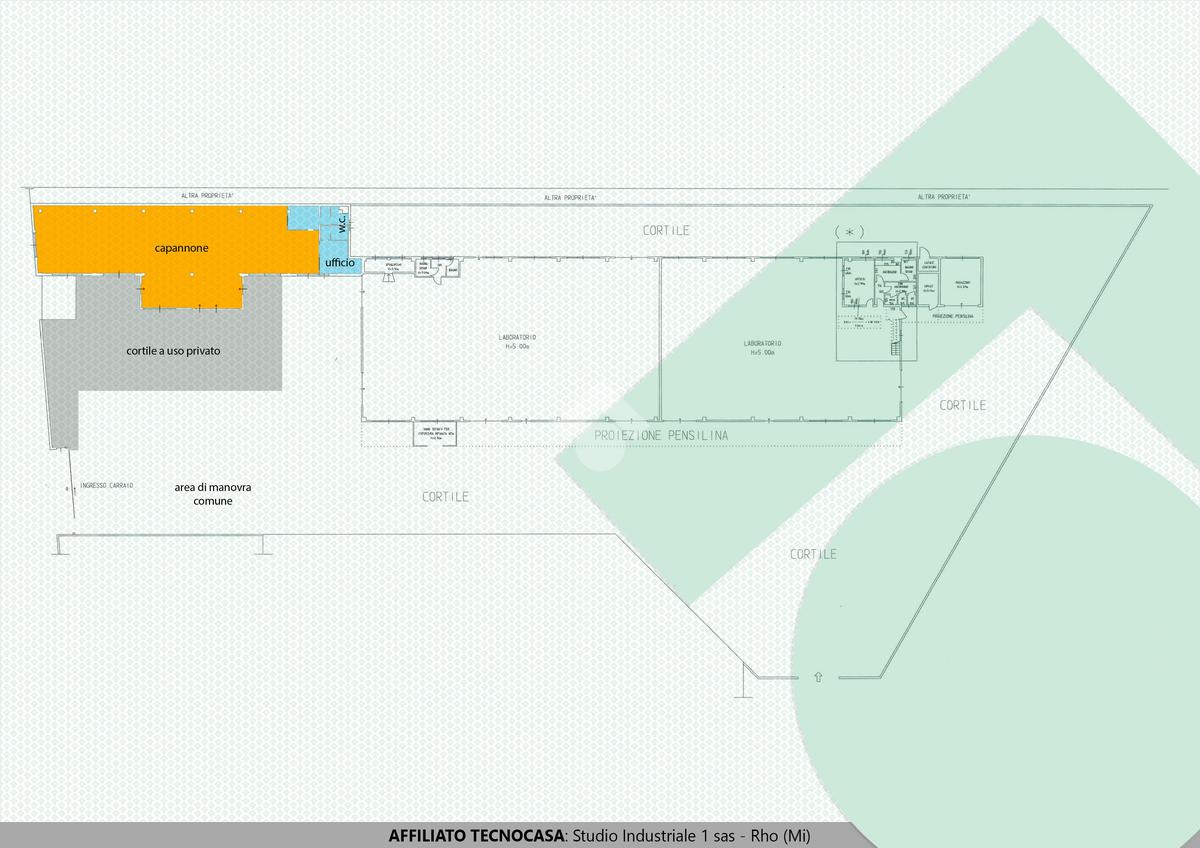Click the small boxed note below the laboratory wall
Viewport: 1200px width, 848px height.
click(x=437, y=433)
